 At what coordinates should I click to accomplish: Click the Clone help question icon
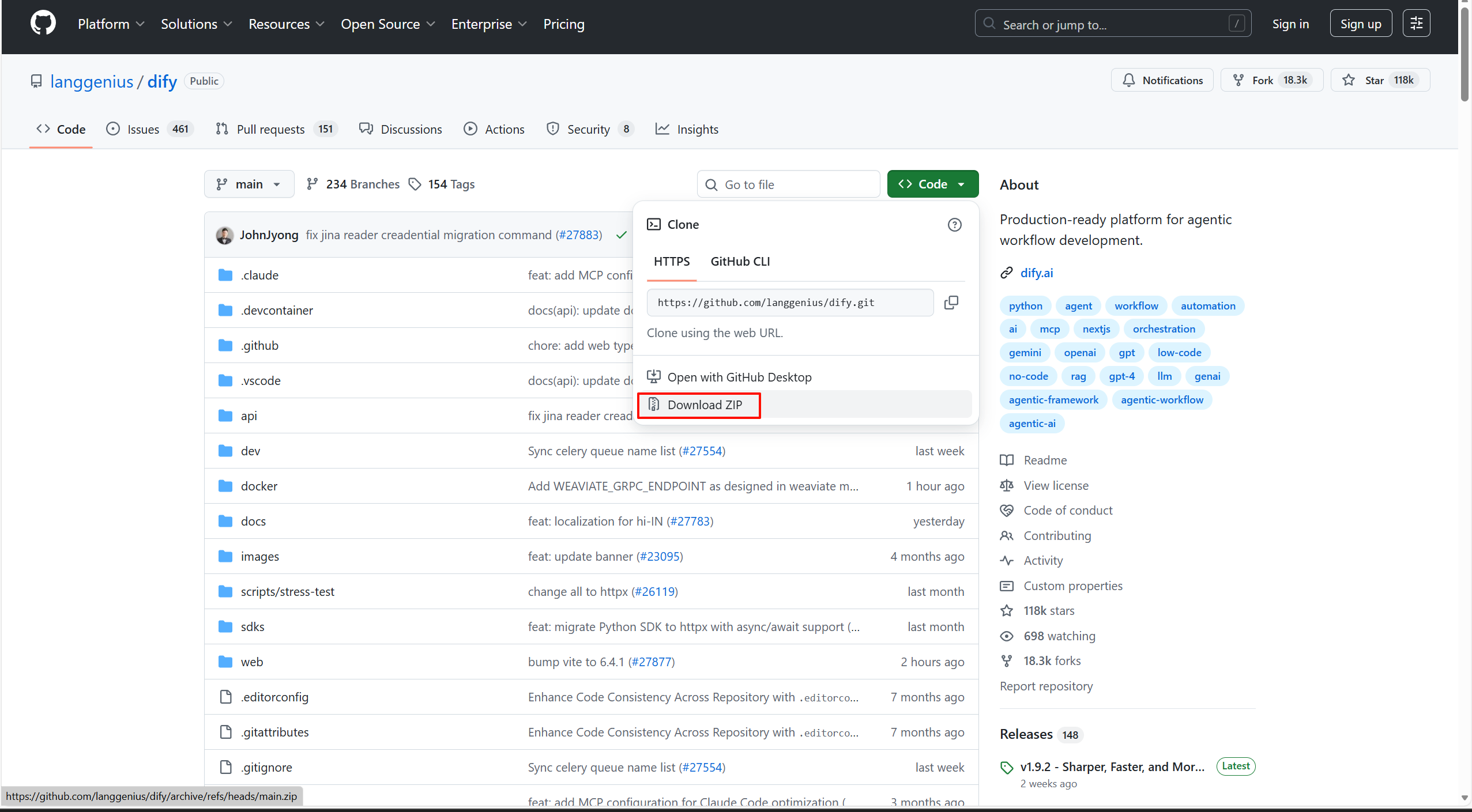[954, 225]
